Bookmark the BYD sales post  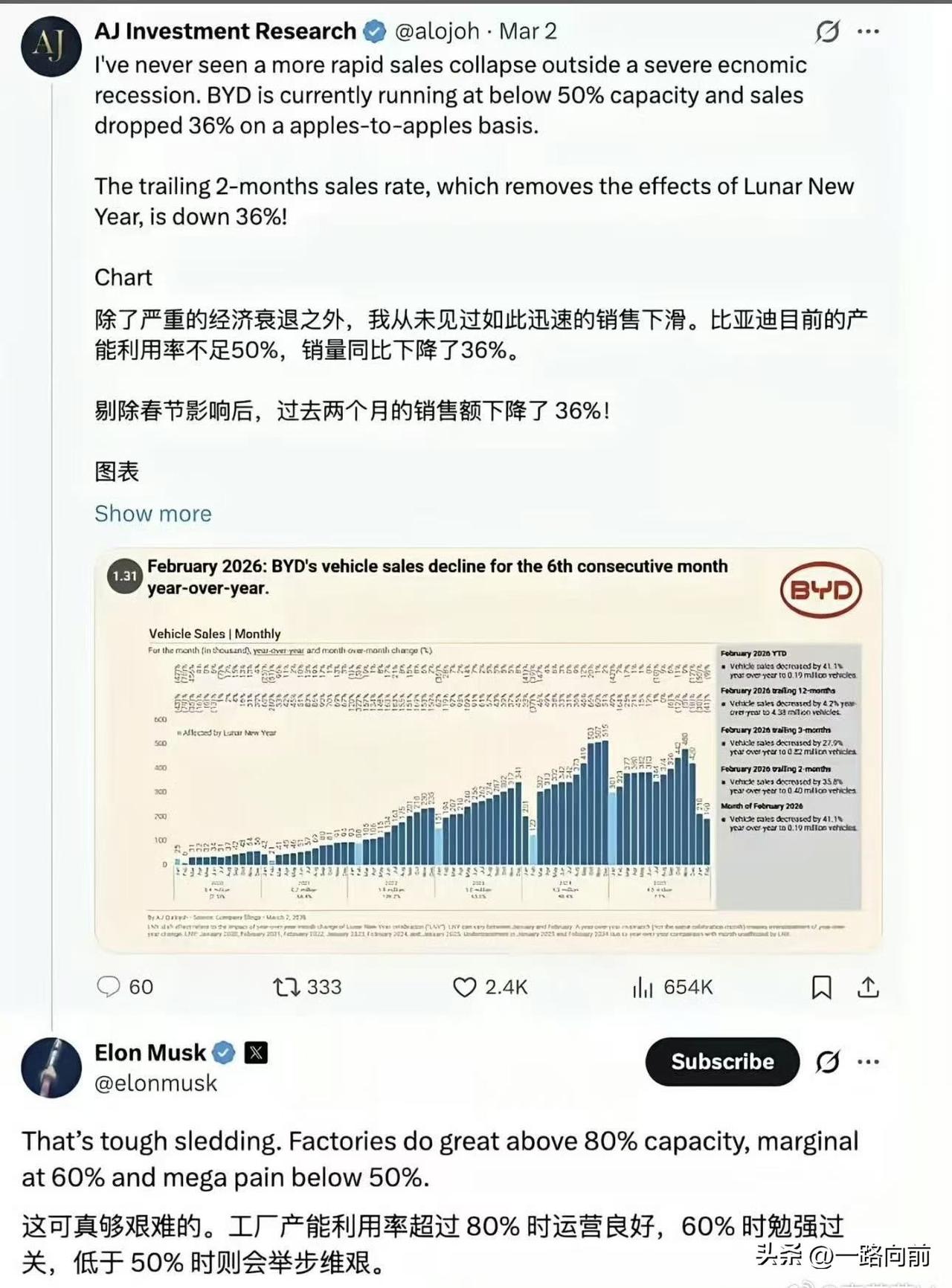pyautogui.click(x=821, y=988)
